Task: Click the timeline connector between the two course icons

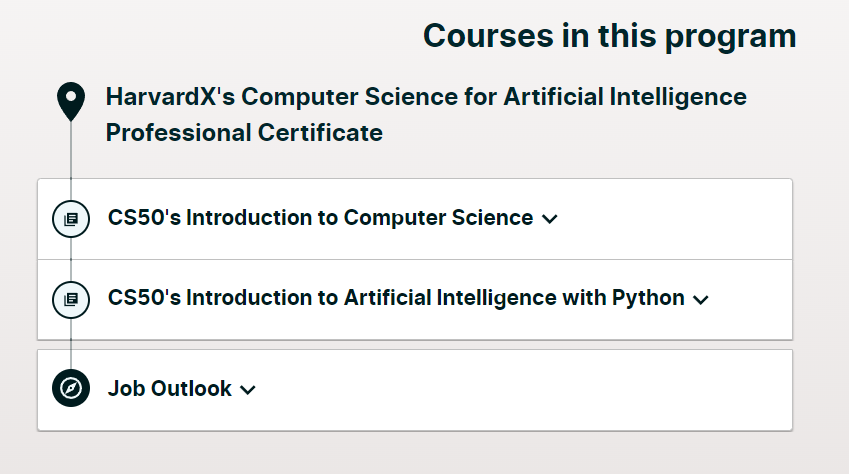Action: click(71, 258)
